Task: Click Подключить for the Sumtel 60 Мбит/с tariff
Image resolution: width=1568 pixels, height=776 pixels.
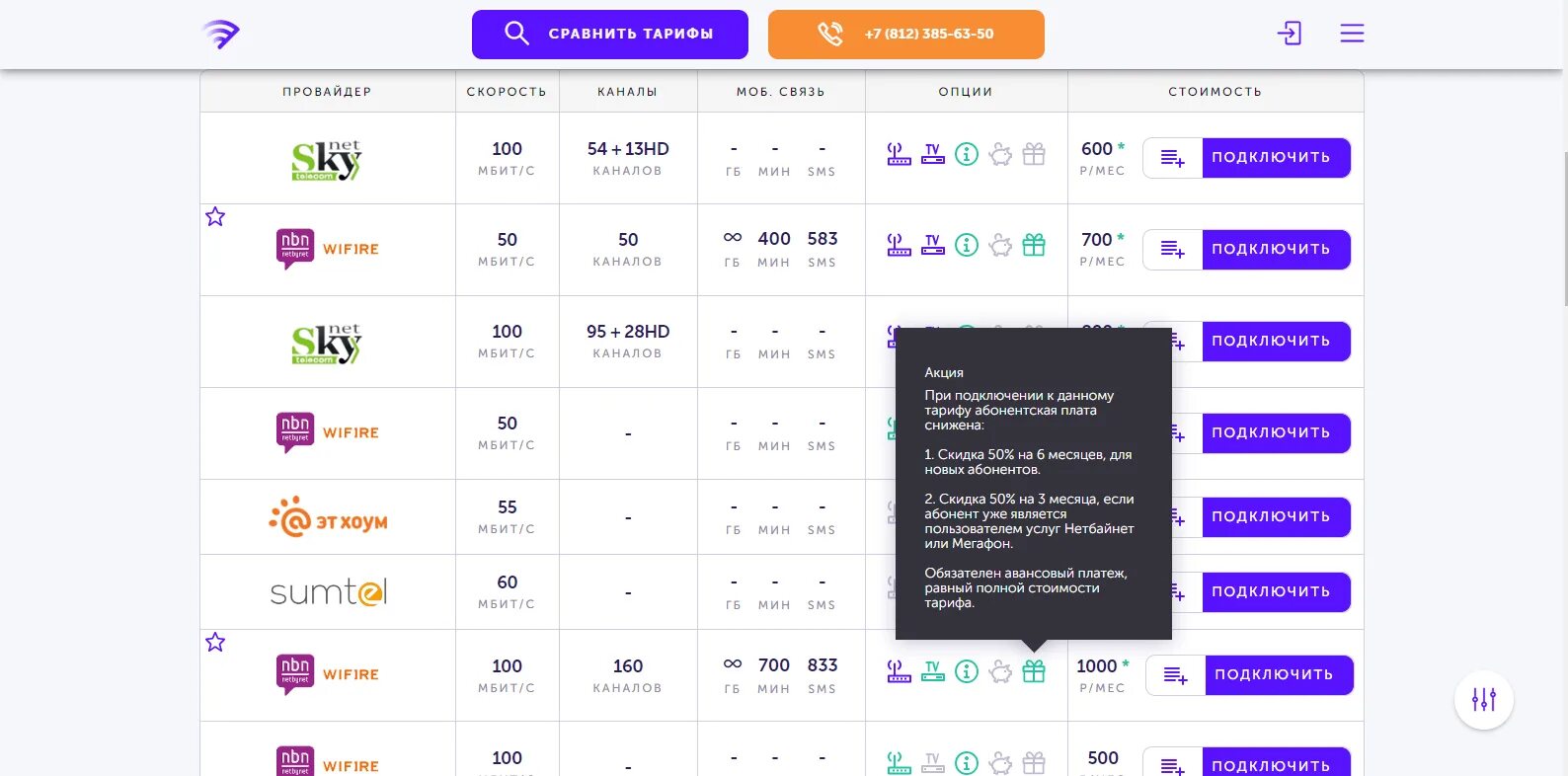Action: pos(1276,592)
